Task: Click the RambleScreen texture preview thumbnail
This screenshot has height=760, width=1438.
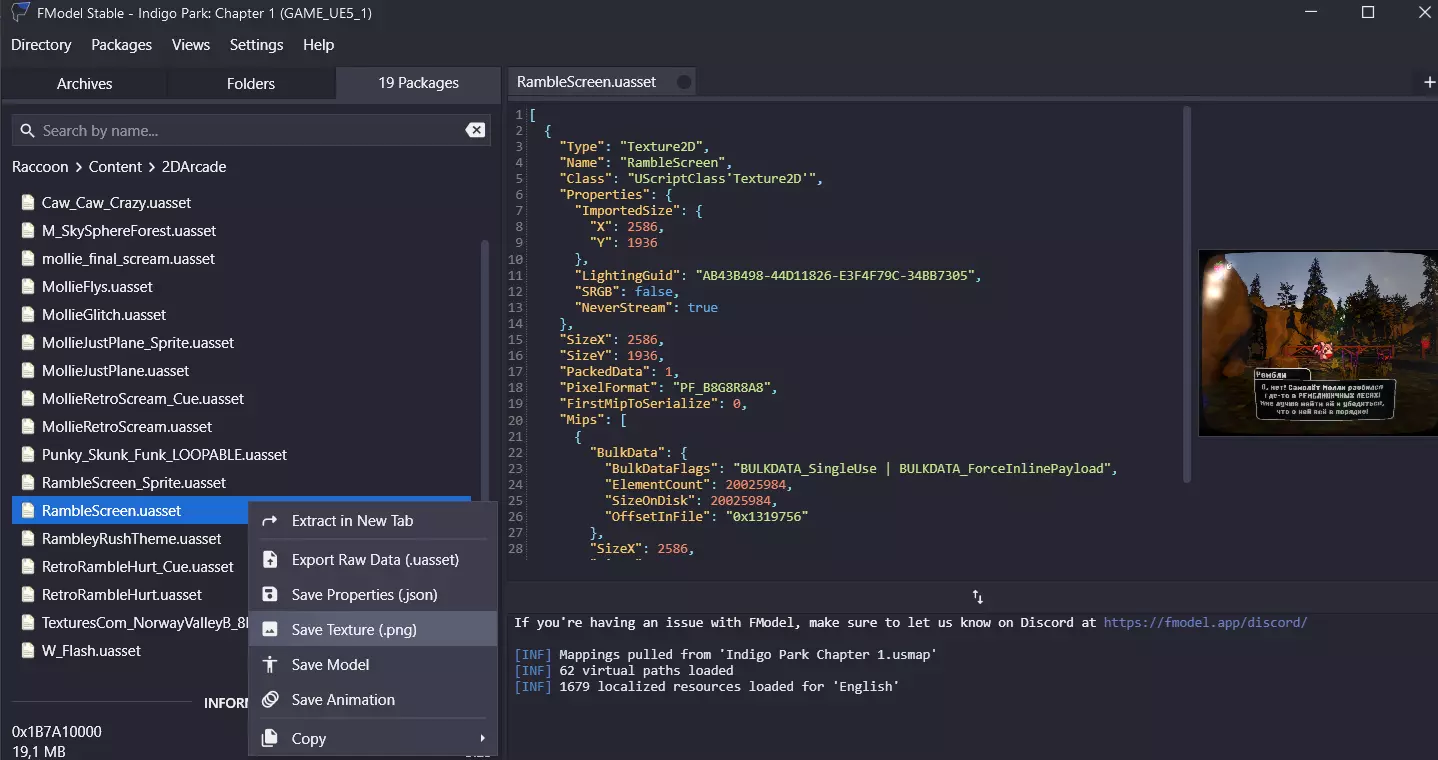Action: coord(1317,344)
